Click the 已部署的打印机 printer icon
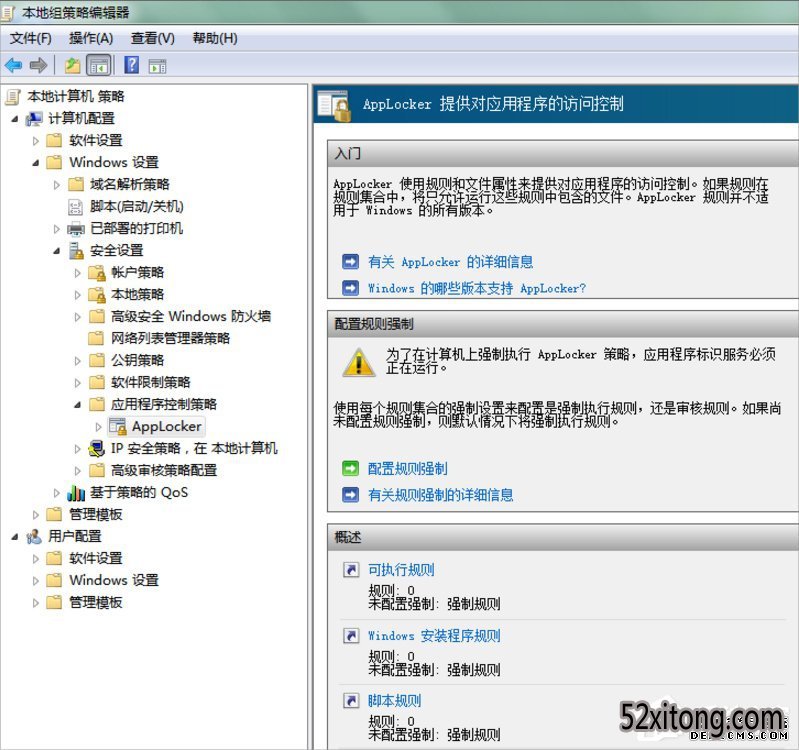 76,229
